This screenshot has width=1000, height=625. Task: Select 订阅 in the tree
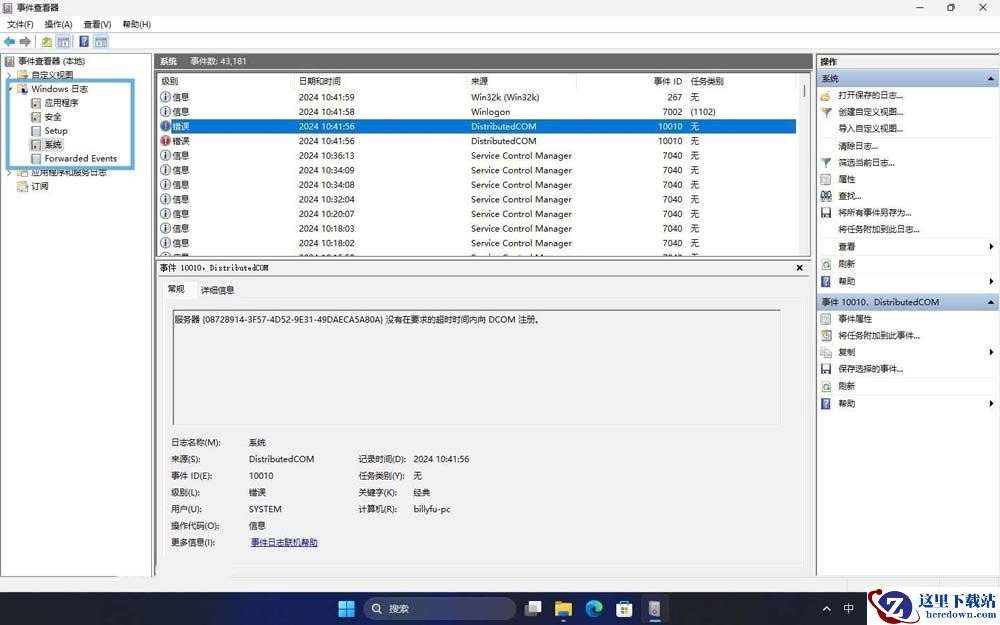click(x=40, y=186)
